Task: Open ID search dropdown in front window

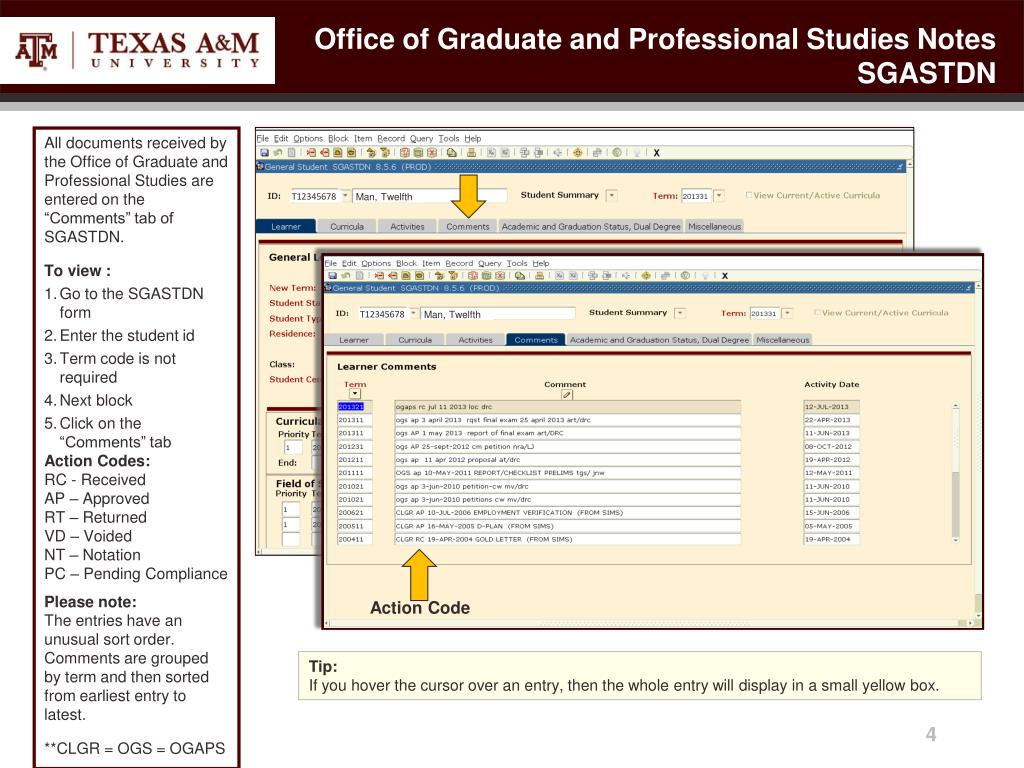Action: tap(413, 313)
